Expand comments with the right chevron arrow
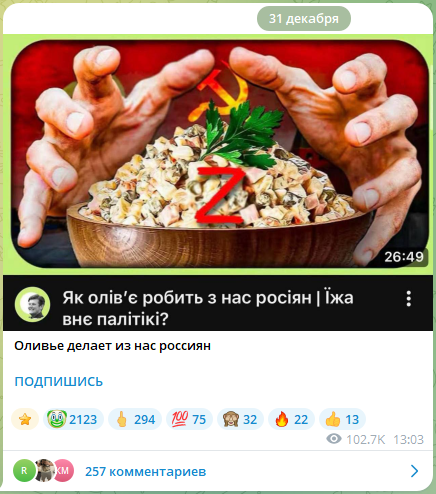436x494 pixels. click(x=414, y=471)
